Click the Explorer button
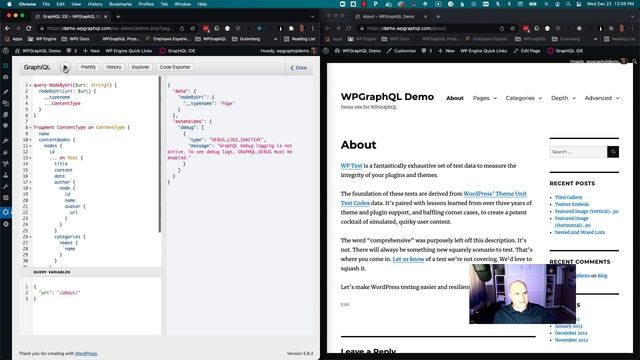Screen dimensions: 640x360 [140, 67]
